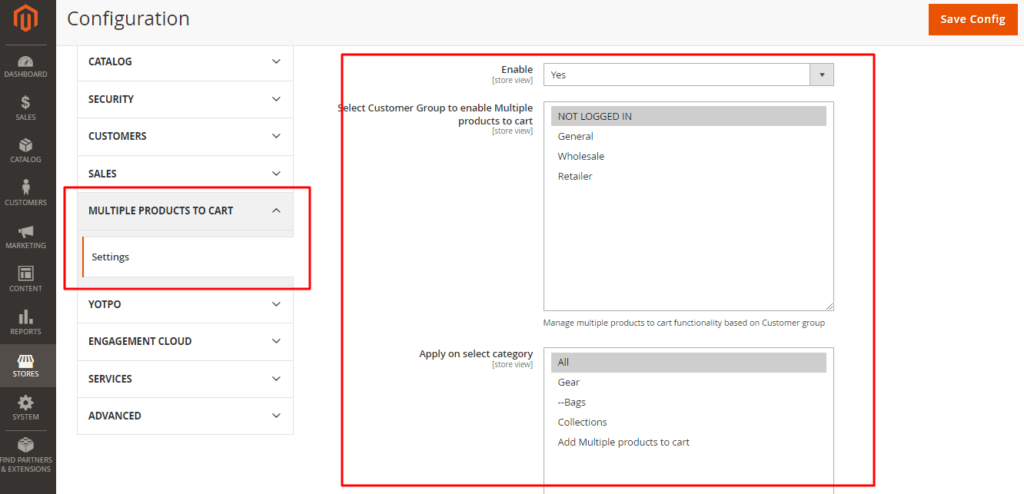Image resolution: width=1024 pixels, height=494 pixels.
Task: Click the Save Config button
Action: pos(972,20)
